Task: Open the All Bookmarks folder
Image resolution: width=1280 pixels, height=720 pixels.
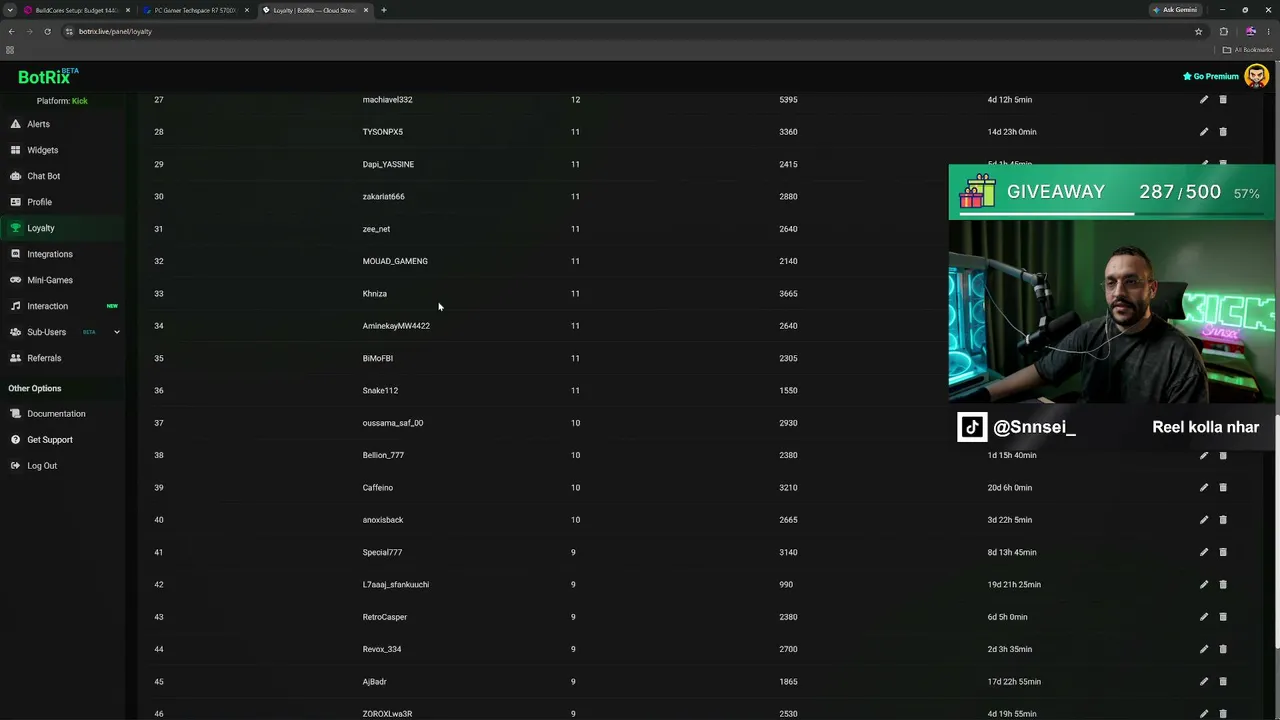Action: pos(1247,50)
